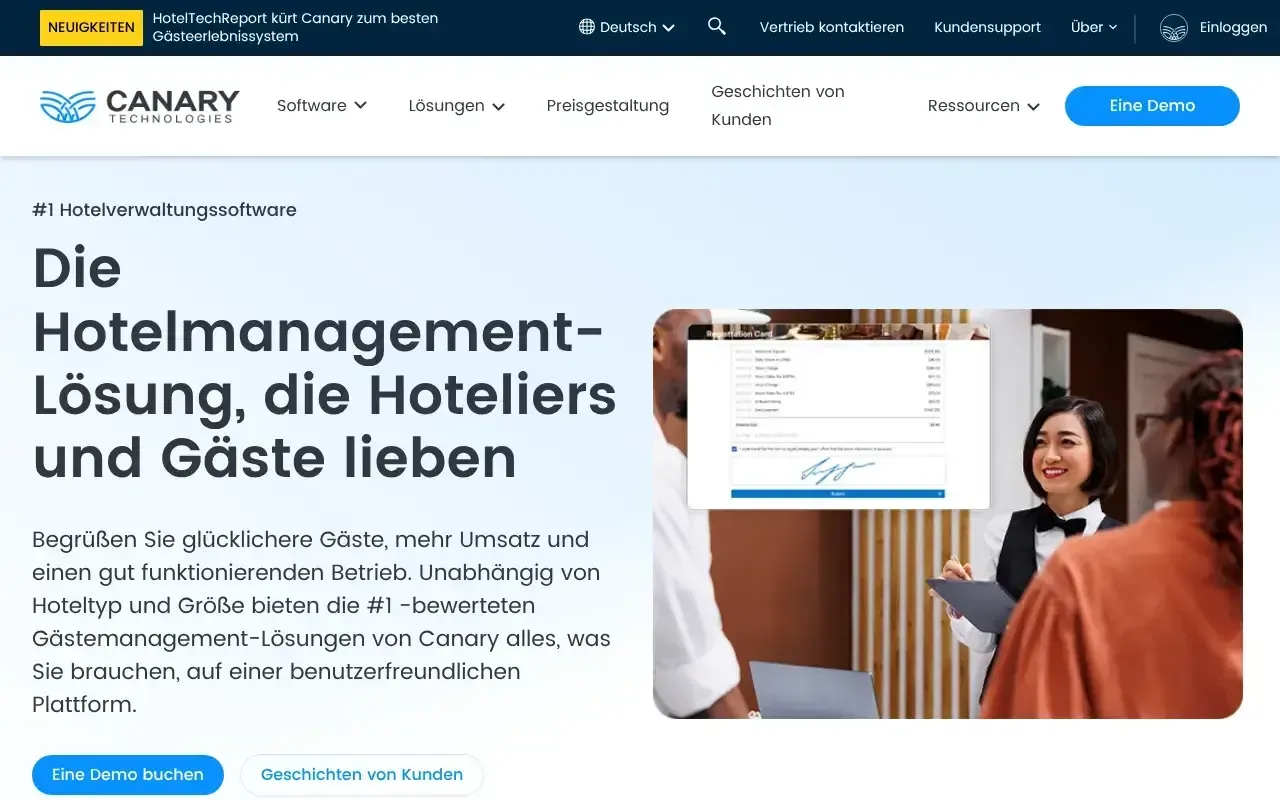Click the Canary Technologies logo
1280x800 pixels.
[139, 106]
